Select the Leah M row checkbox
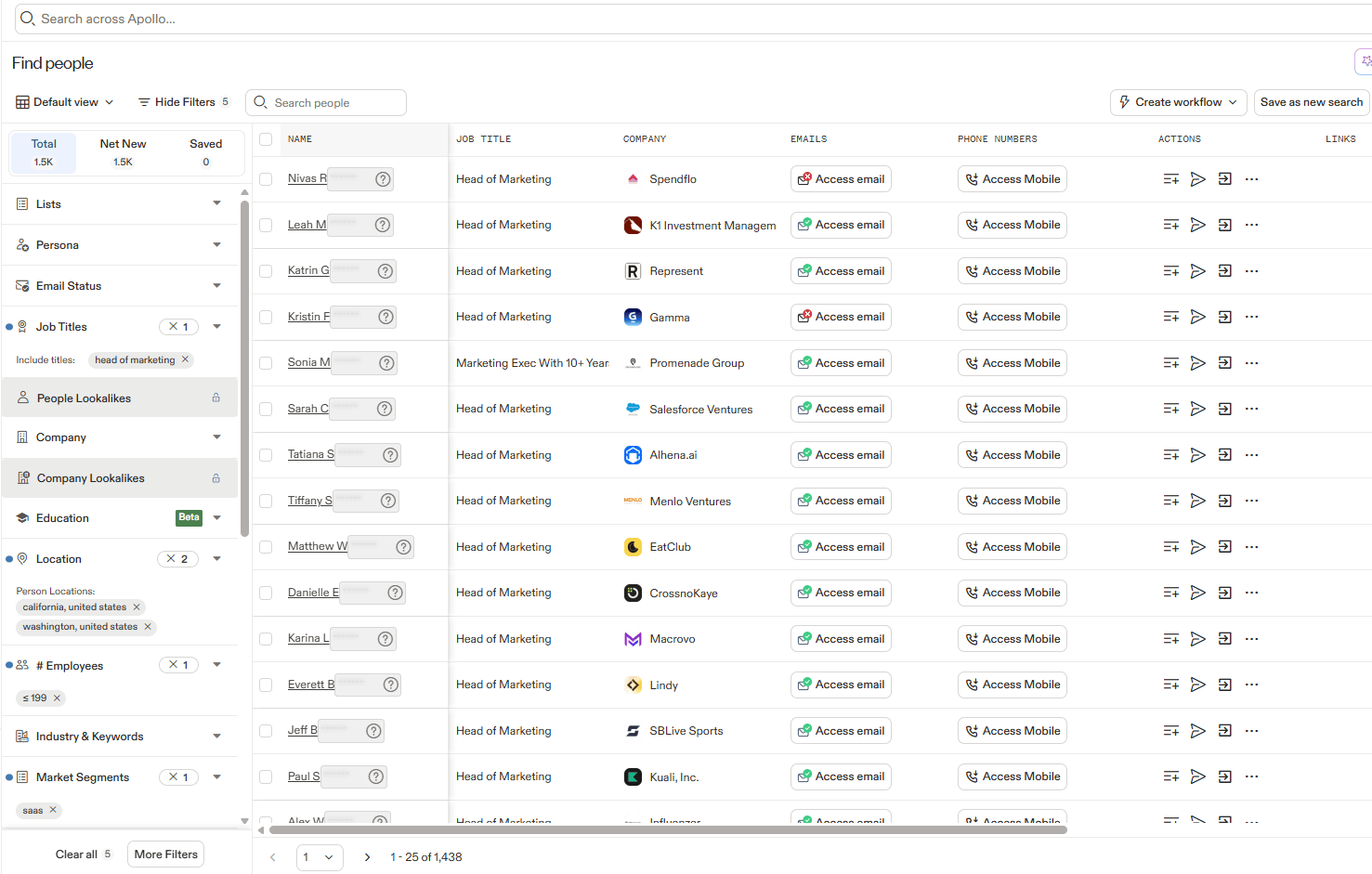This screenshot has height=874, width=1372. click(x=266, y=225)
